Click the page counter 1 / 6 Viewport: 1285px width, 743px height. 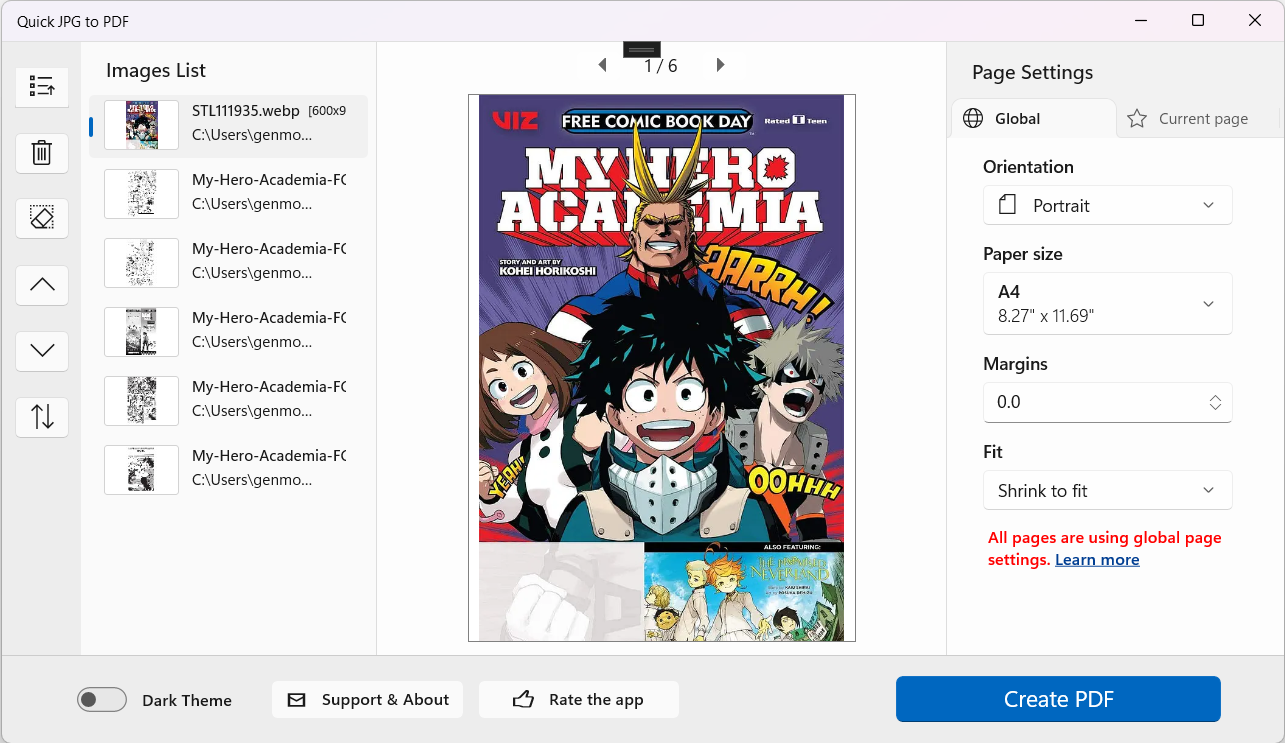661,66
